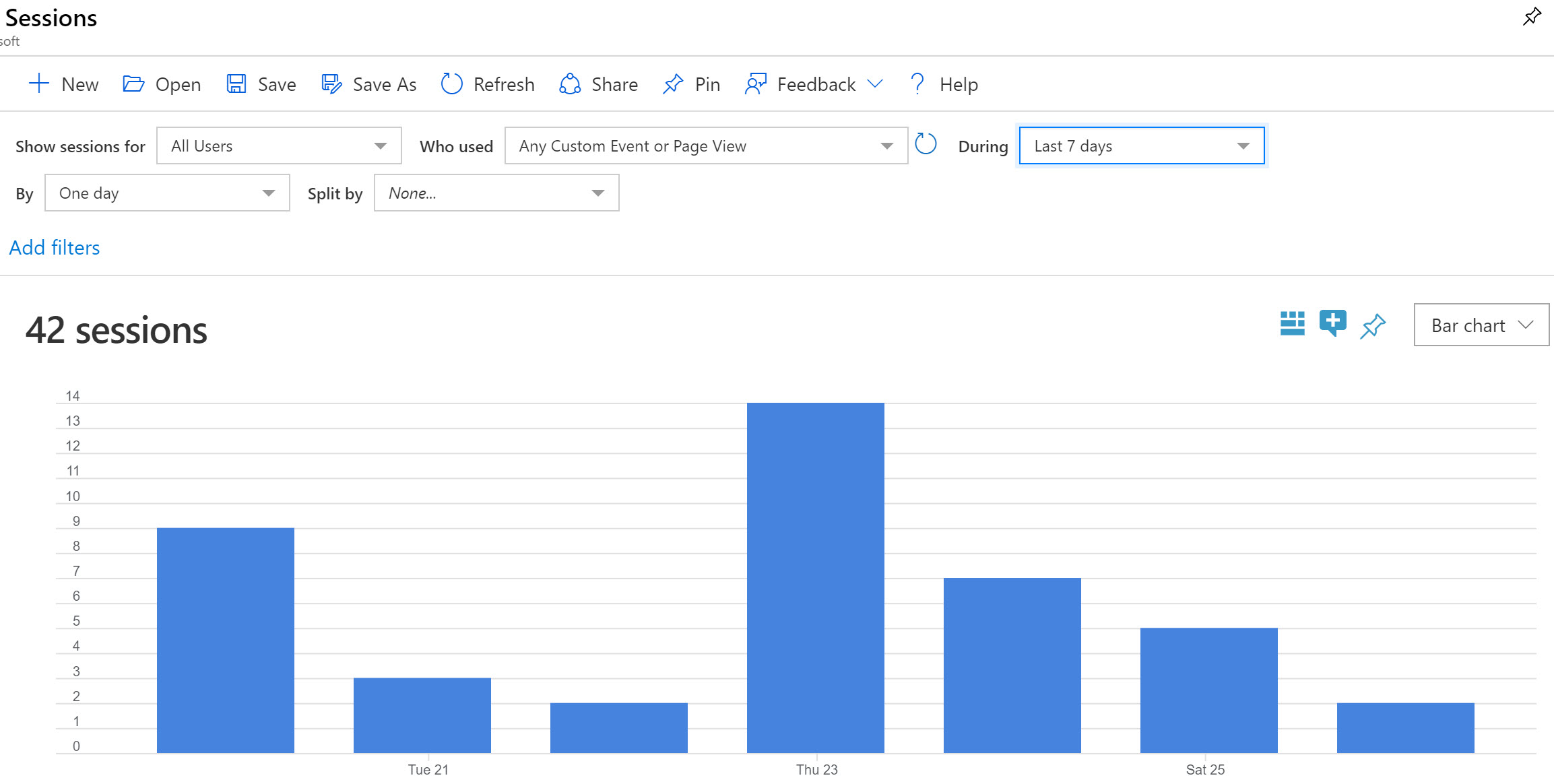Image resolution: width=1554 pixels, height=784 pixels.
Task: Use the Save As icon
Action: [331, 84]
